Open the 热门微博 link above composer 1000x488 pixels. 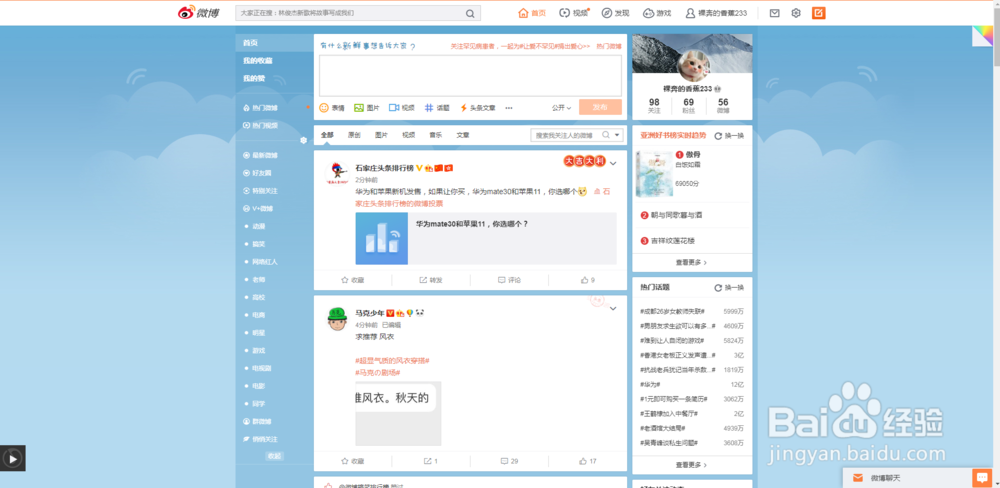tap(609, 47)
